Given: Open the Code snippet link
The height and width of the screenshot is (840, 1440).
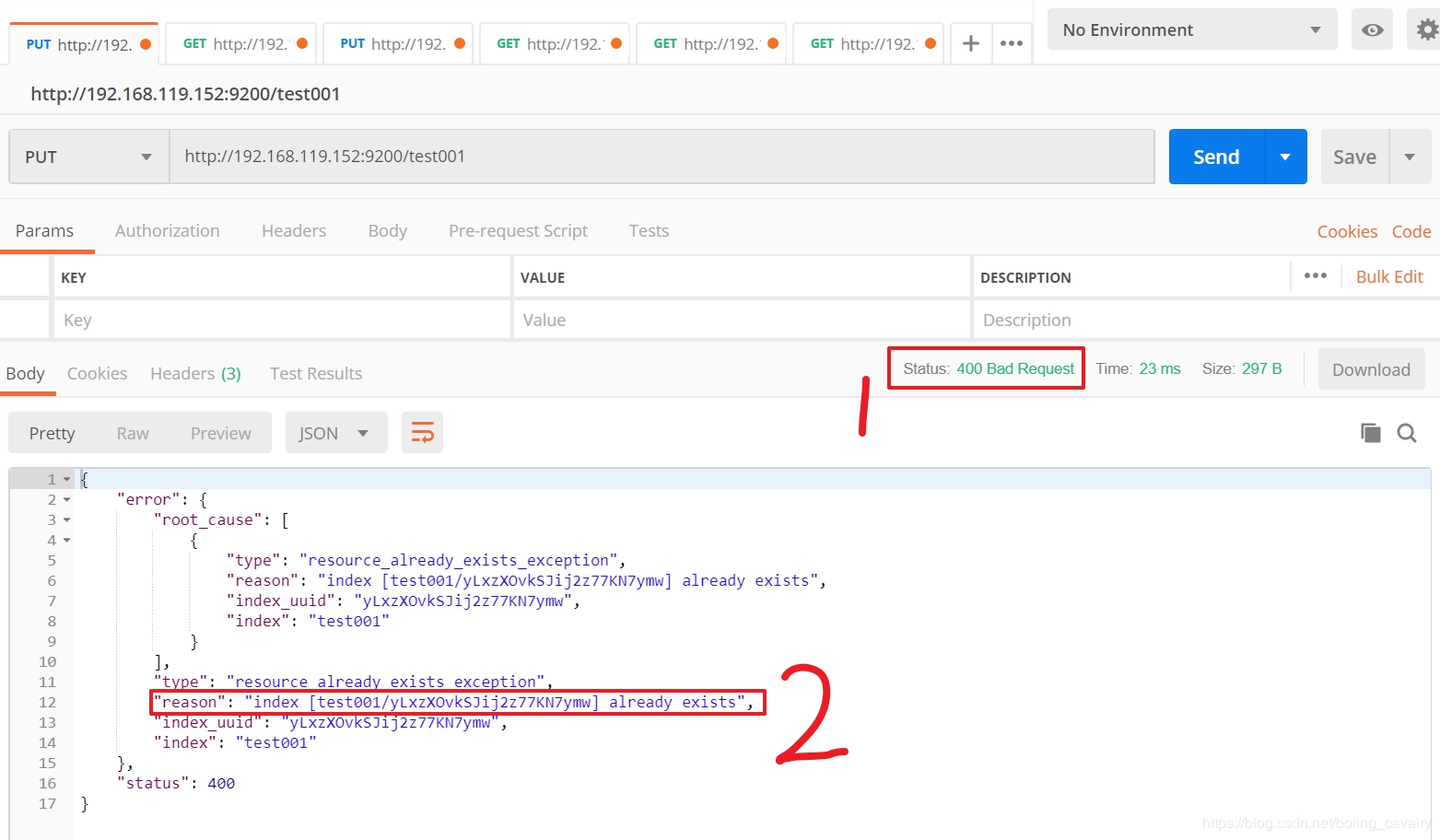Looking at the screenshot, I should (1411, 231).
